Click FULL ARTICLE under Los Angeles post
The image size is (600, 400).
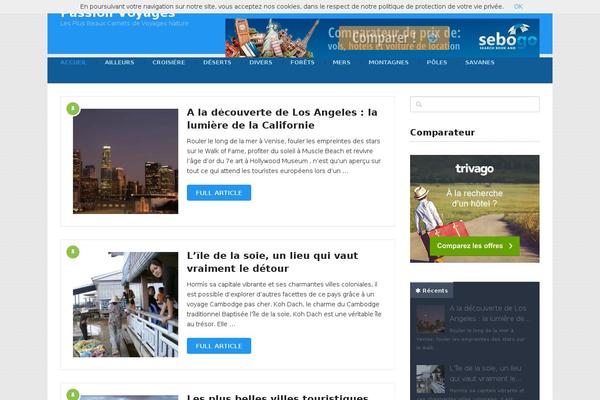[x=219, y=193]
